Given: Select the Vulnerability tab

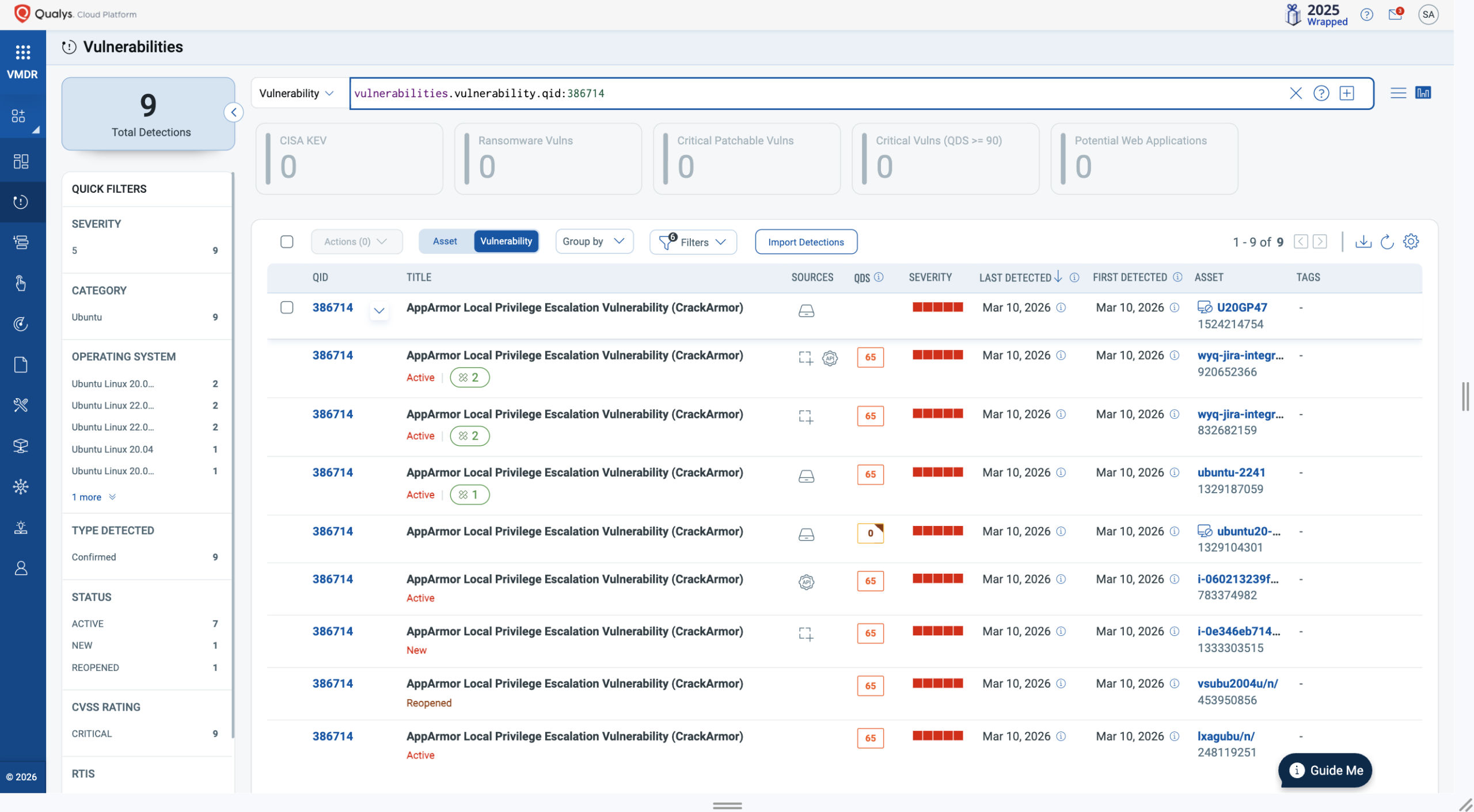Looking at the screenshot, I should point(506,241).
